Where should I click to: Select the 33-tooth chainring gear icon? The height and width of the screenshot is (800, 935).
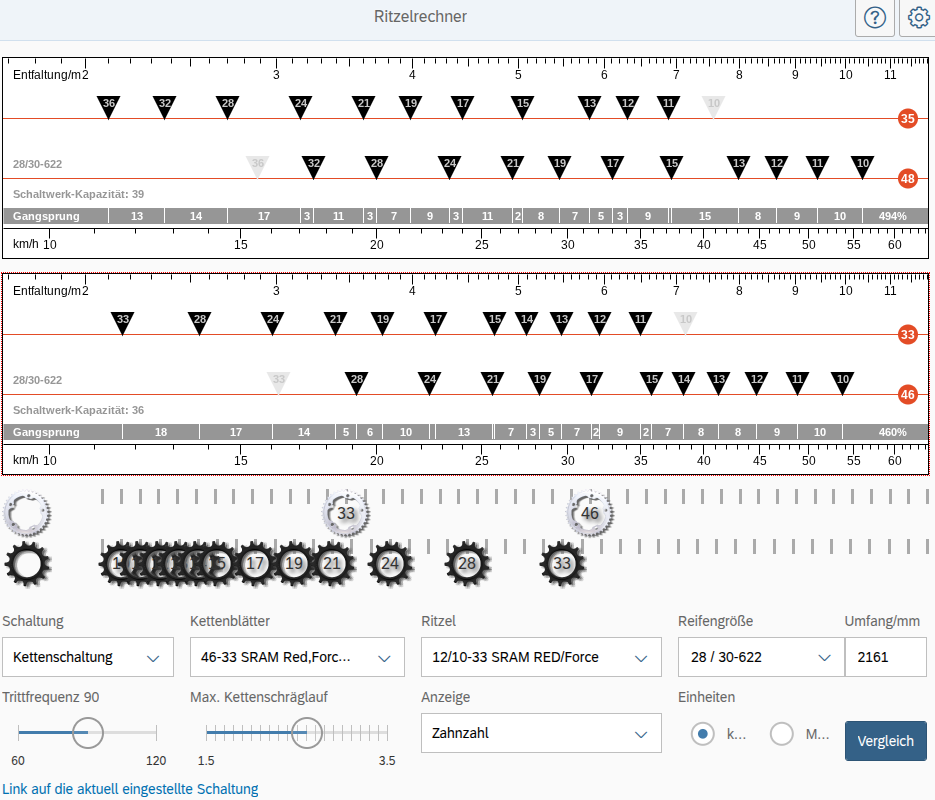346,513
